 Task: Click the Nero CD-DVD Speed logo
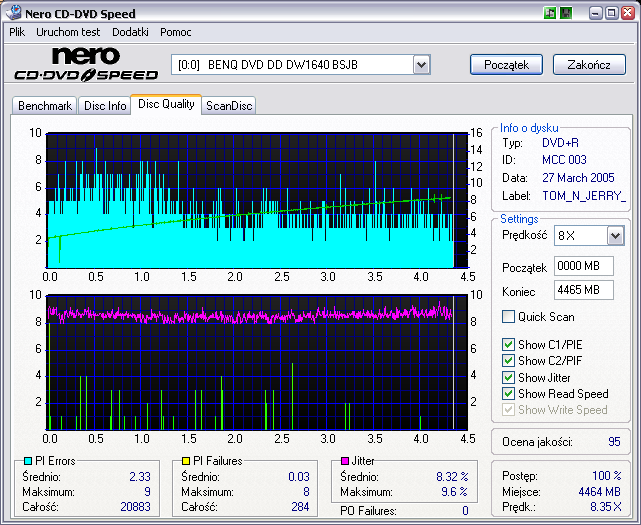86,64
